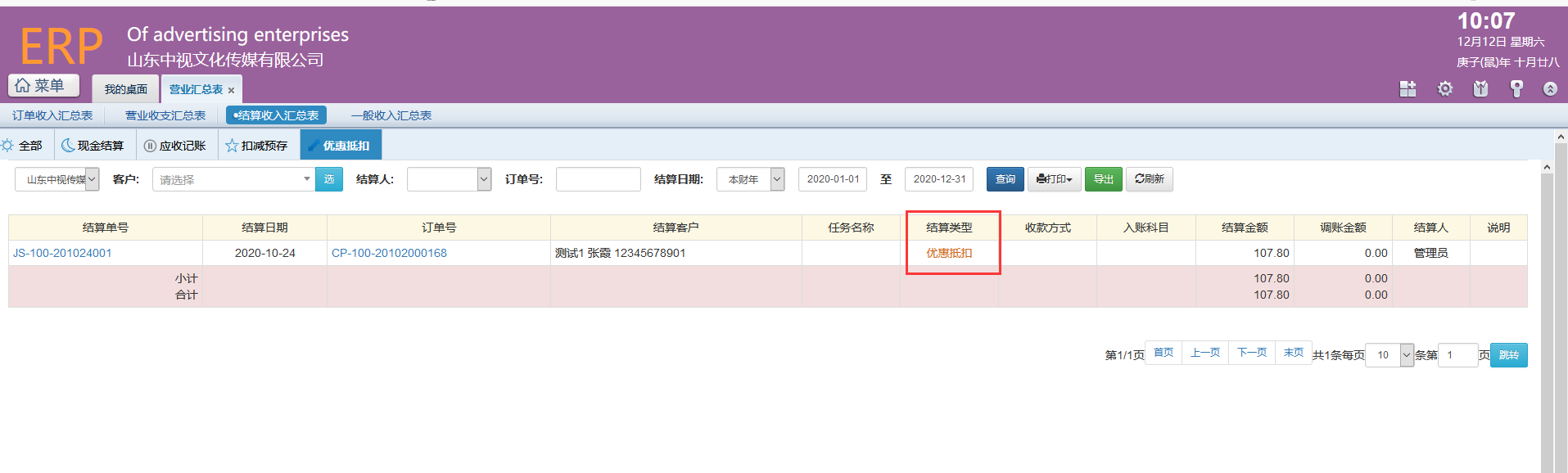This screenshot has height=473, width=1568.
Task: Open the 结算人 dropdown
Action: pyautogui.click(x=449, y=179)
